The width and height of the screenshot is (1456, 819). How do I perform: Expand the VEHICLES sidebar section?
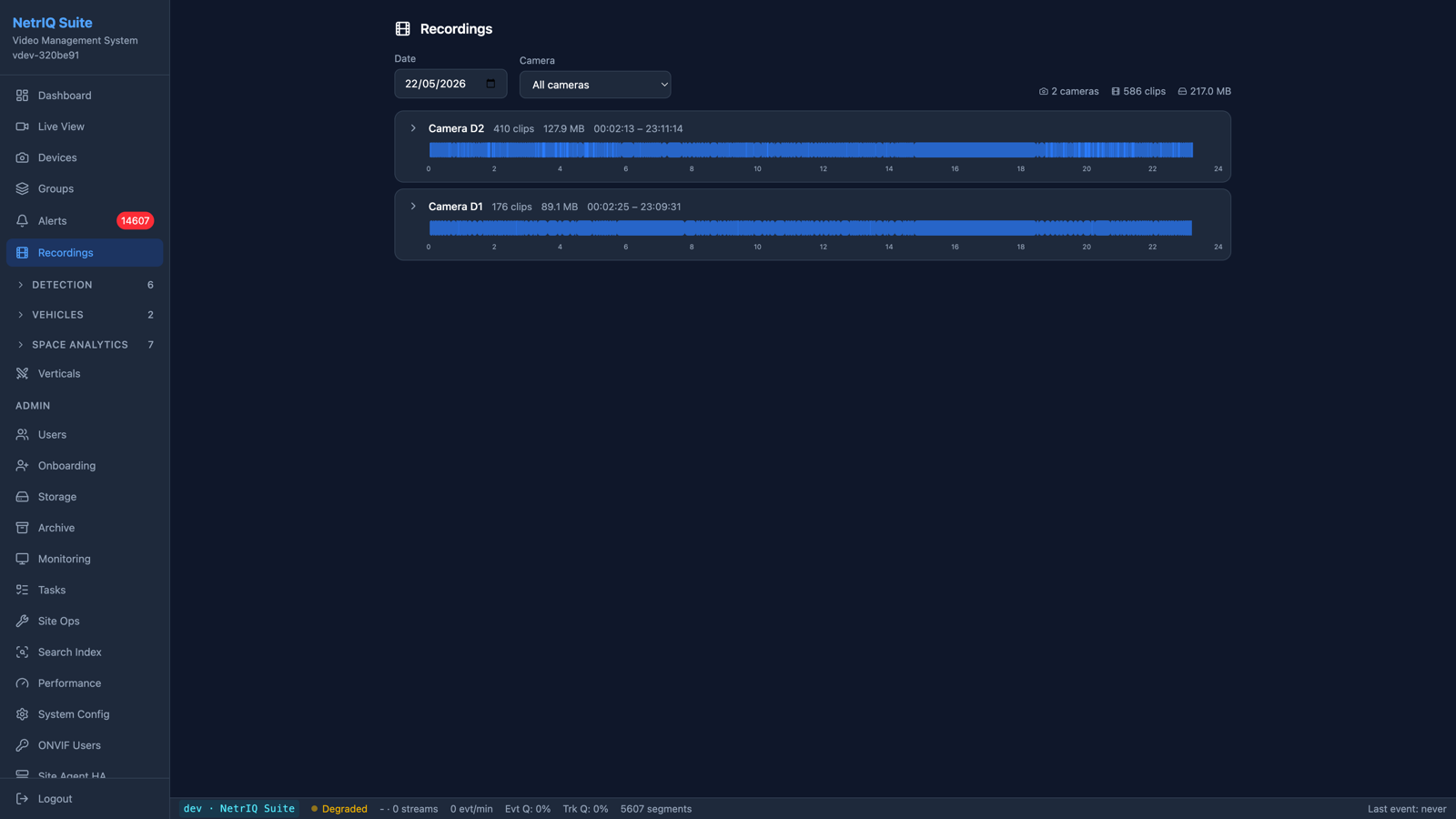pos(85,315)
